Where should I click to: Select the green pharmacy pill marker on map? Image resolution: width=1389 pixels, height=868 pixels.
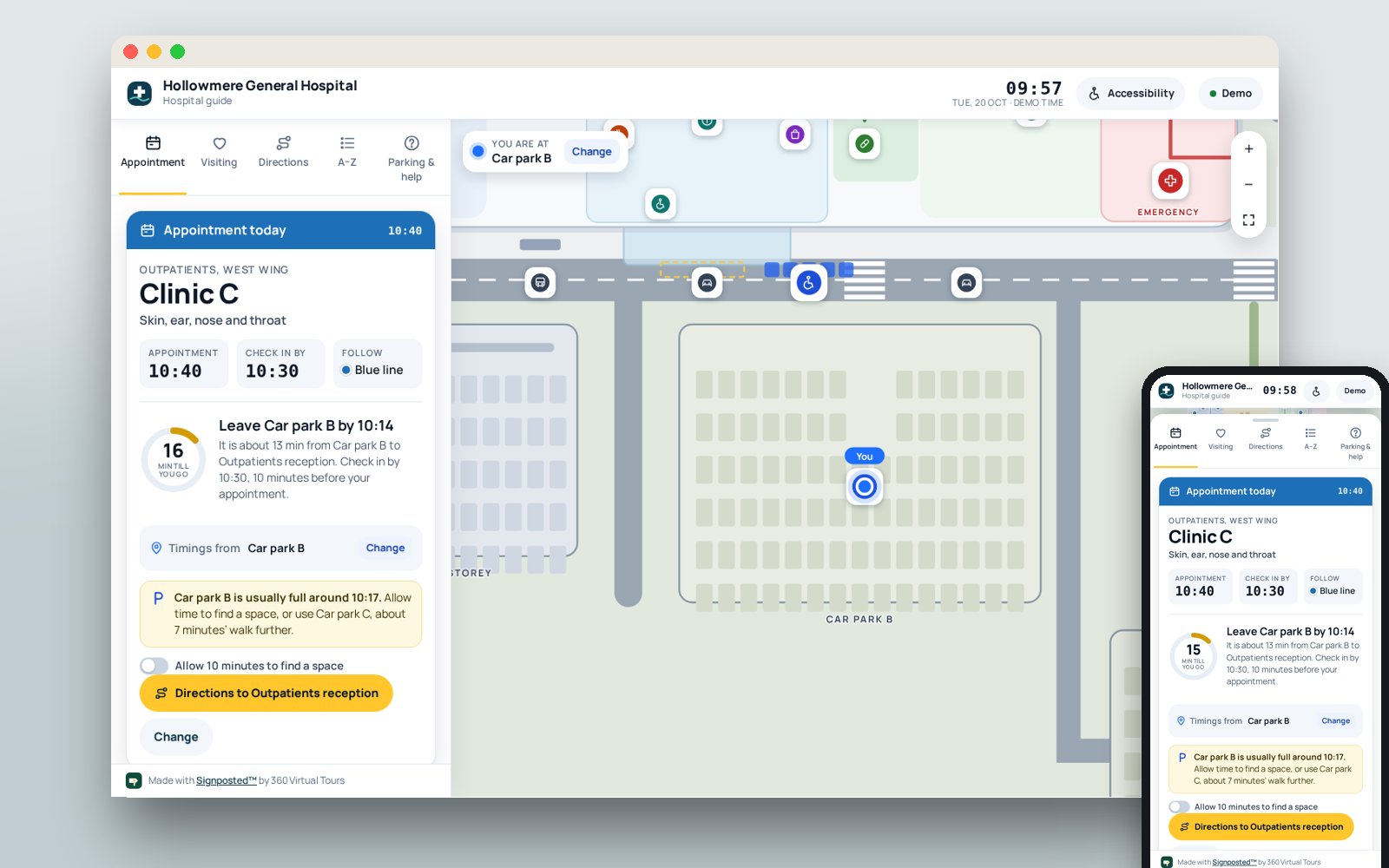(864, 143)
